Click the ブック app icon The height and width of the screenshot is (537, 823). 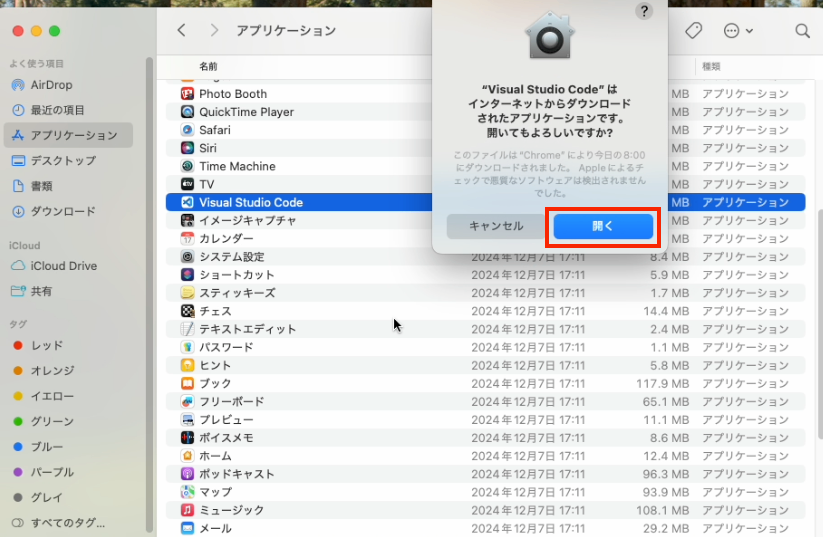click(x=187, y=384)
